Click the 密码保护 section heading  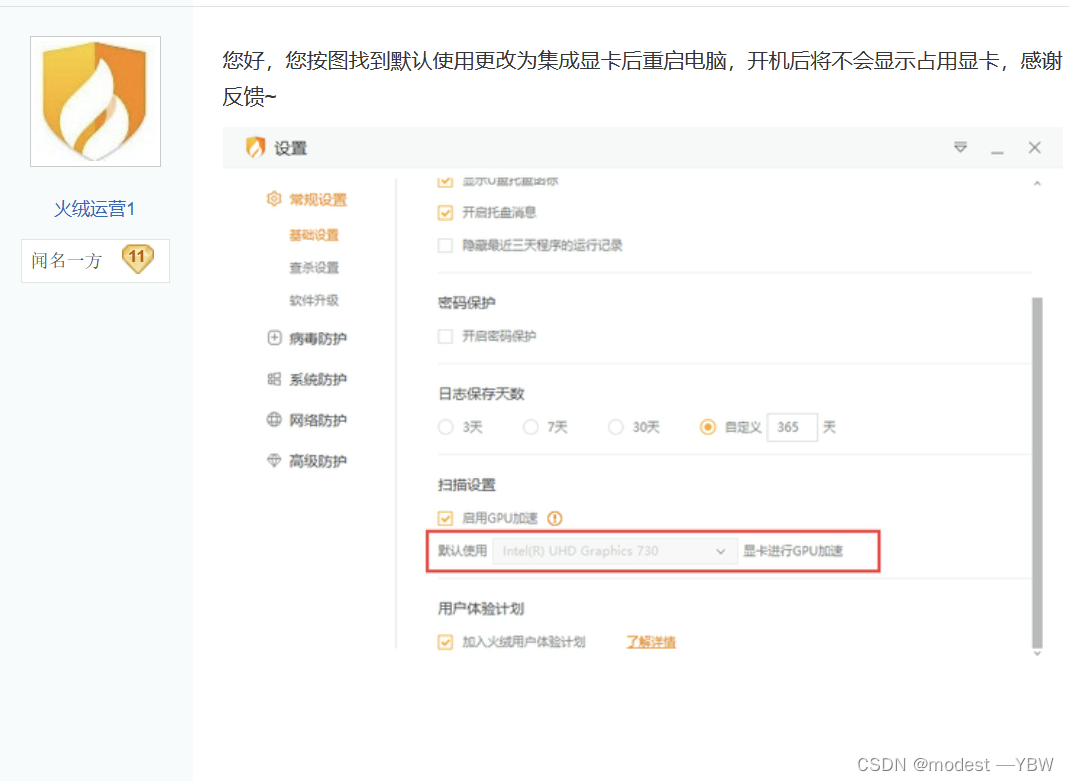(x=466, y=303)
